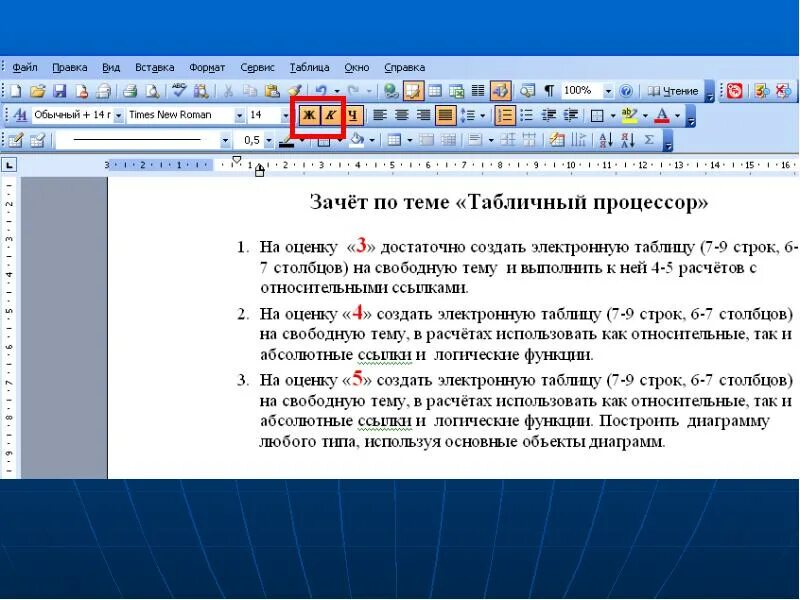Print the document via printer icon
This screenshot has height=600, width=800.
[130, 91]
